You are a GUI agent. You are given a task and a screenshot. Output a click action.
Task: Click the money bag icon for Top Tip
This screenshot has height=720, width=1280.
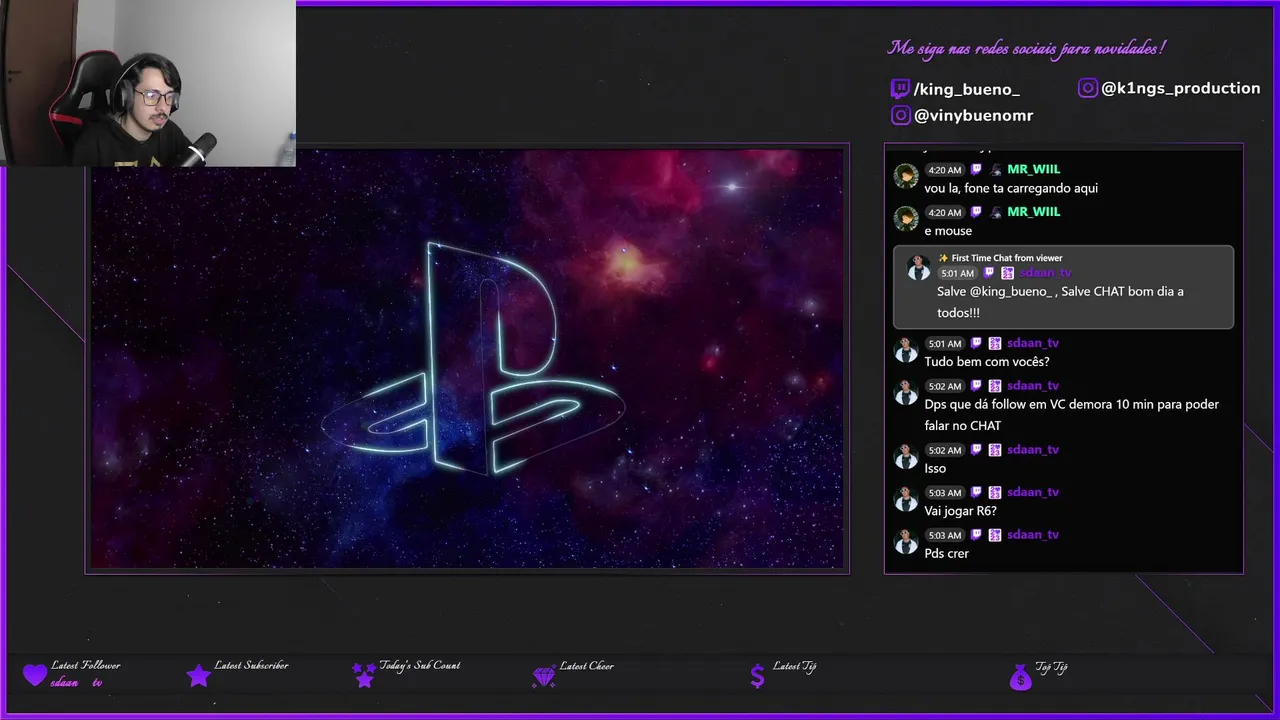point(1020,677)
